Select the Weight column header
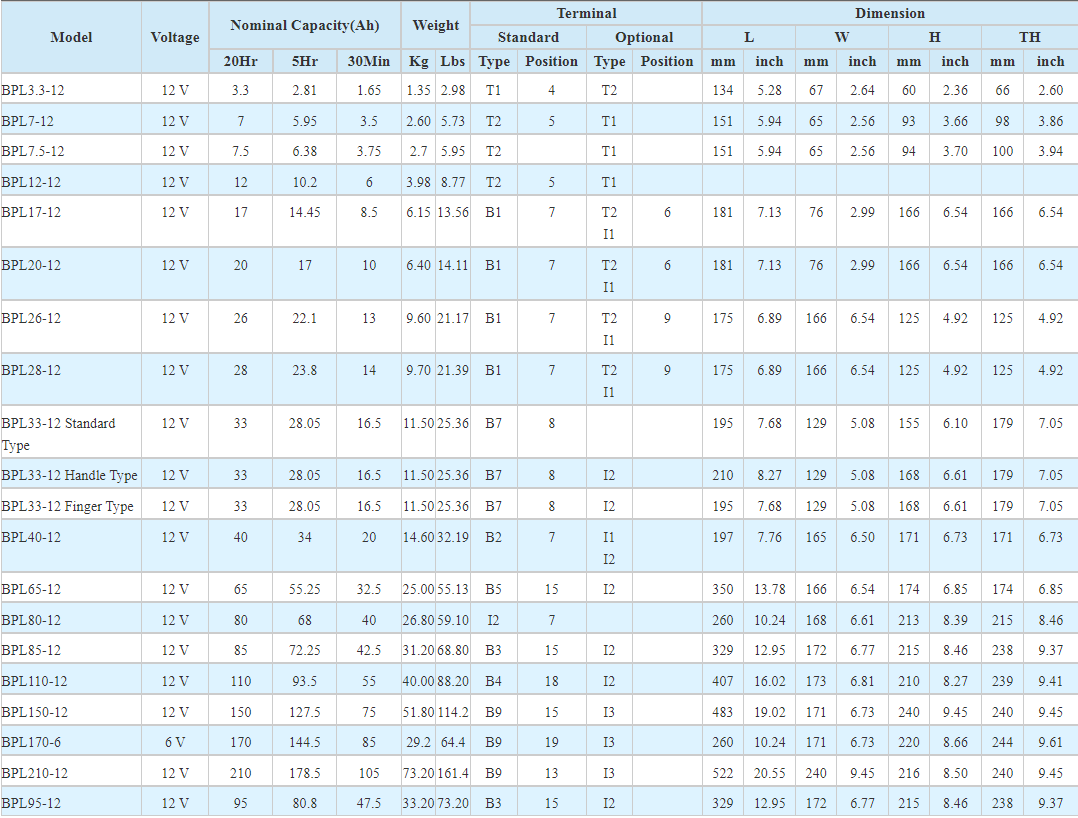1078x818 pixels. [436, 25]
